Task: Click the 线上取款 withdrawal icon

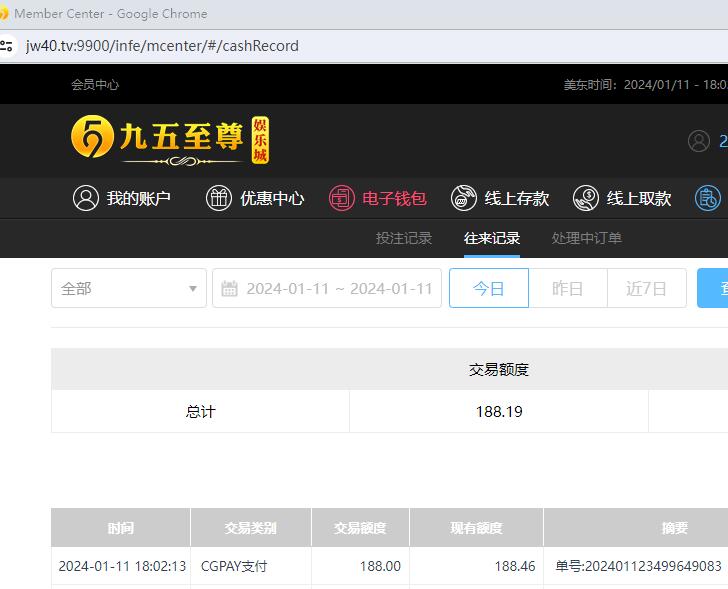Action: (x=585, y=198)
